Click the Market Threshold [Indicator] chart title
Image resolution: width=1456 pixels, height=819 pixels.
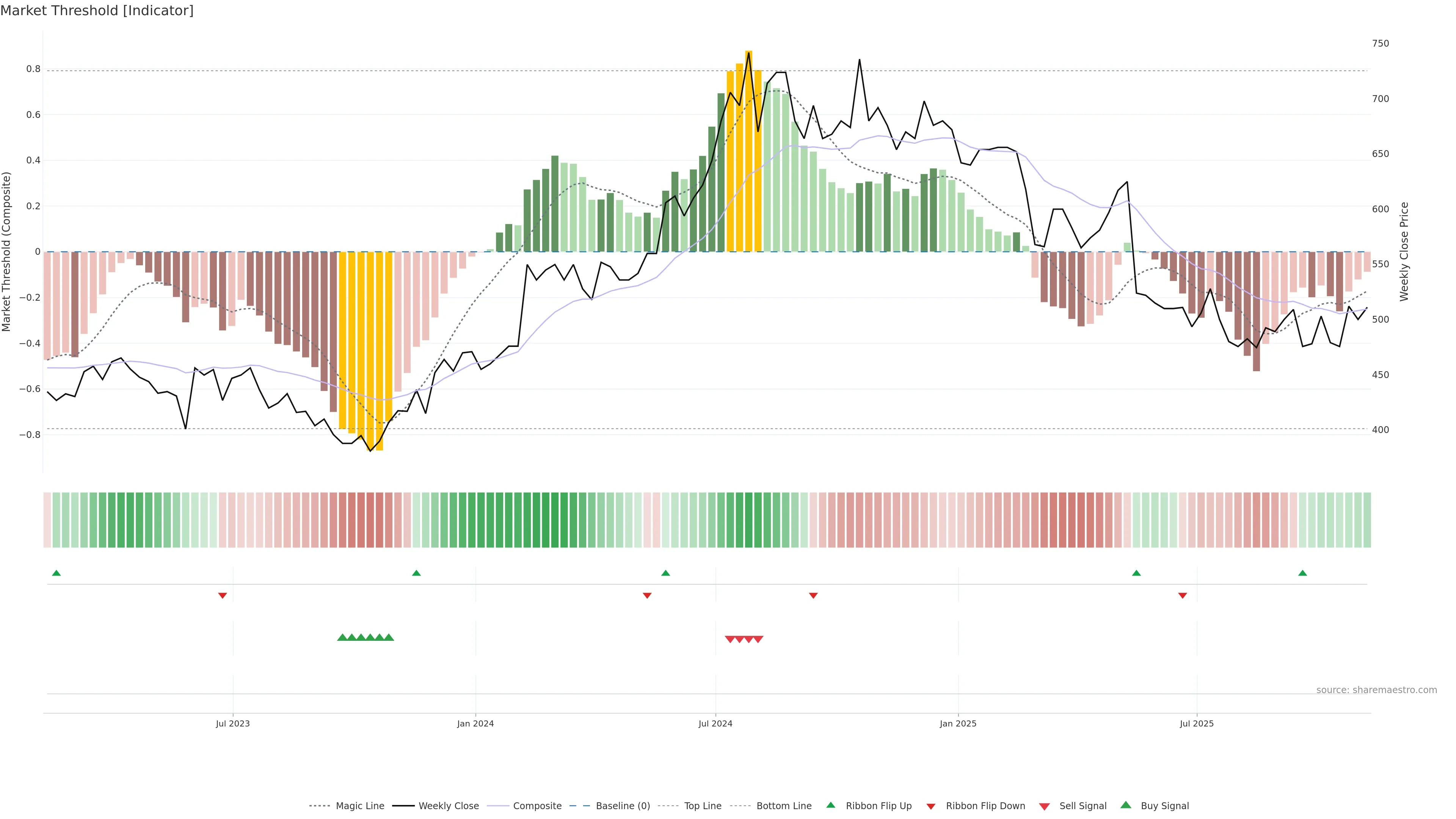[x=97, y=11]
